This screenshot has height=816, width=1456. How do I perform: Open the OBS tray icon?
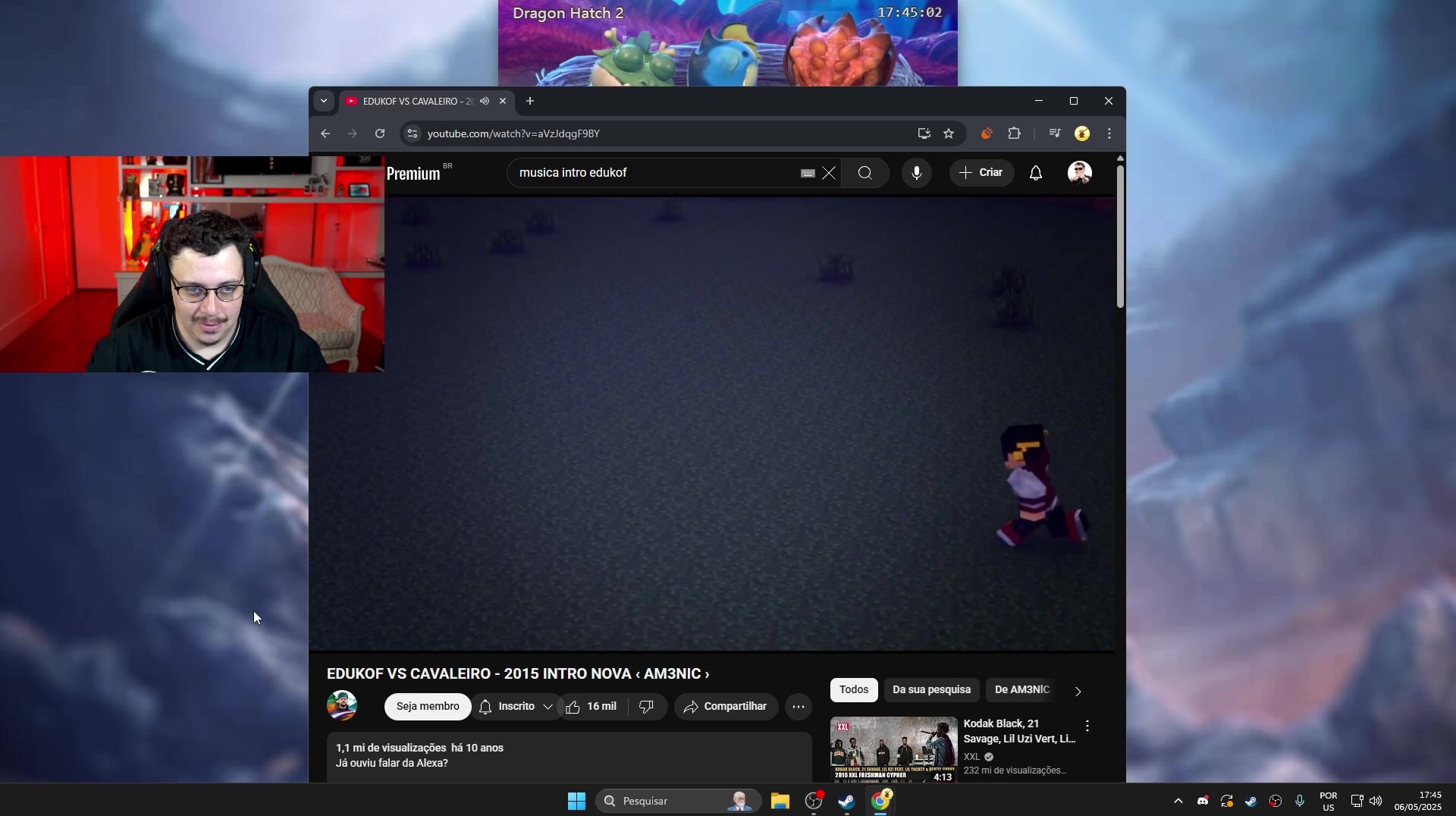click(1276, 801)
